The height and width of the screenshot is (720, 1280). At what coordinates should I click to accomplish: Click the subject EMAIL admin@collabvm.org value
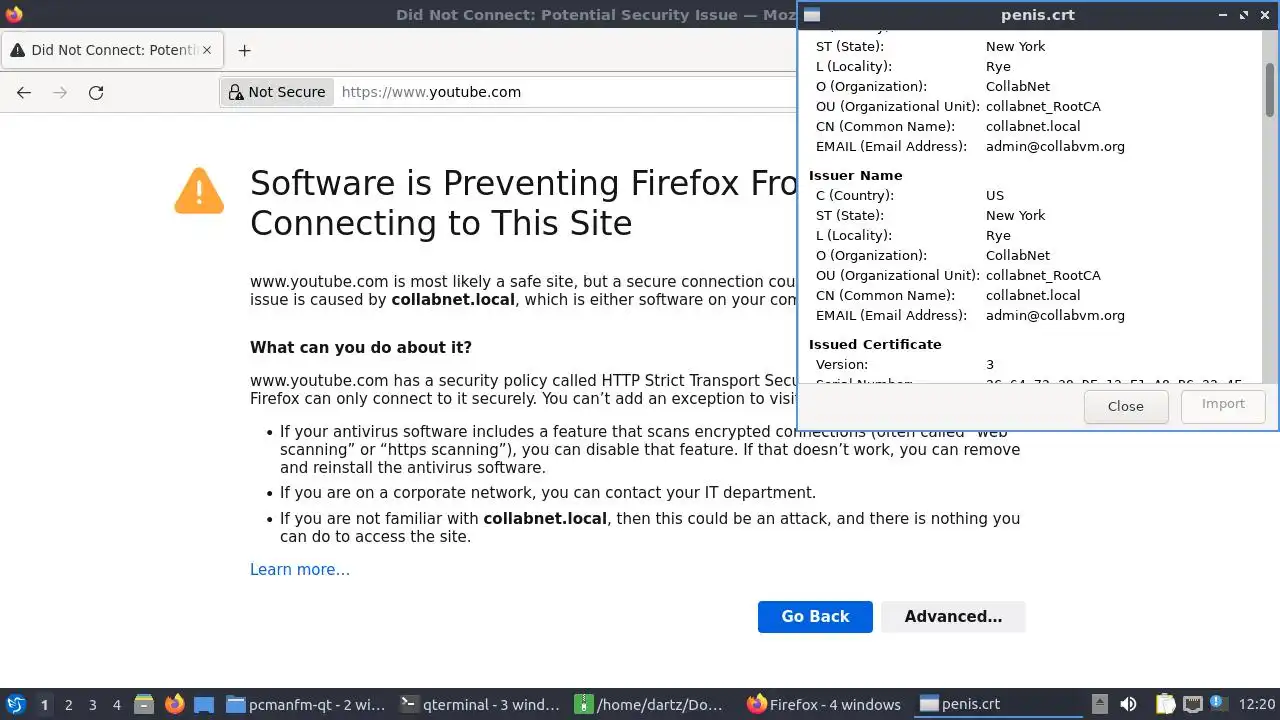tap(1055, 146)
